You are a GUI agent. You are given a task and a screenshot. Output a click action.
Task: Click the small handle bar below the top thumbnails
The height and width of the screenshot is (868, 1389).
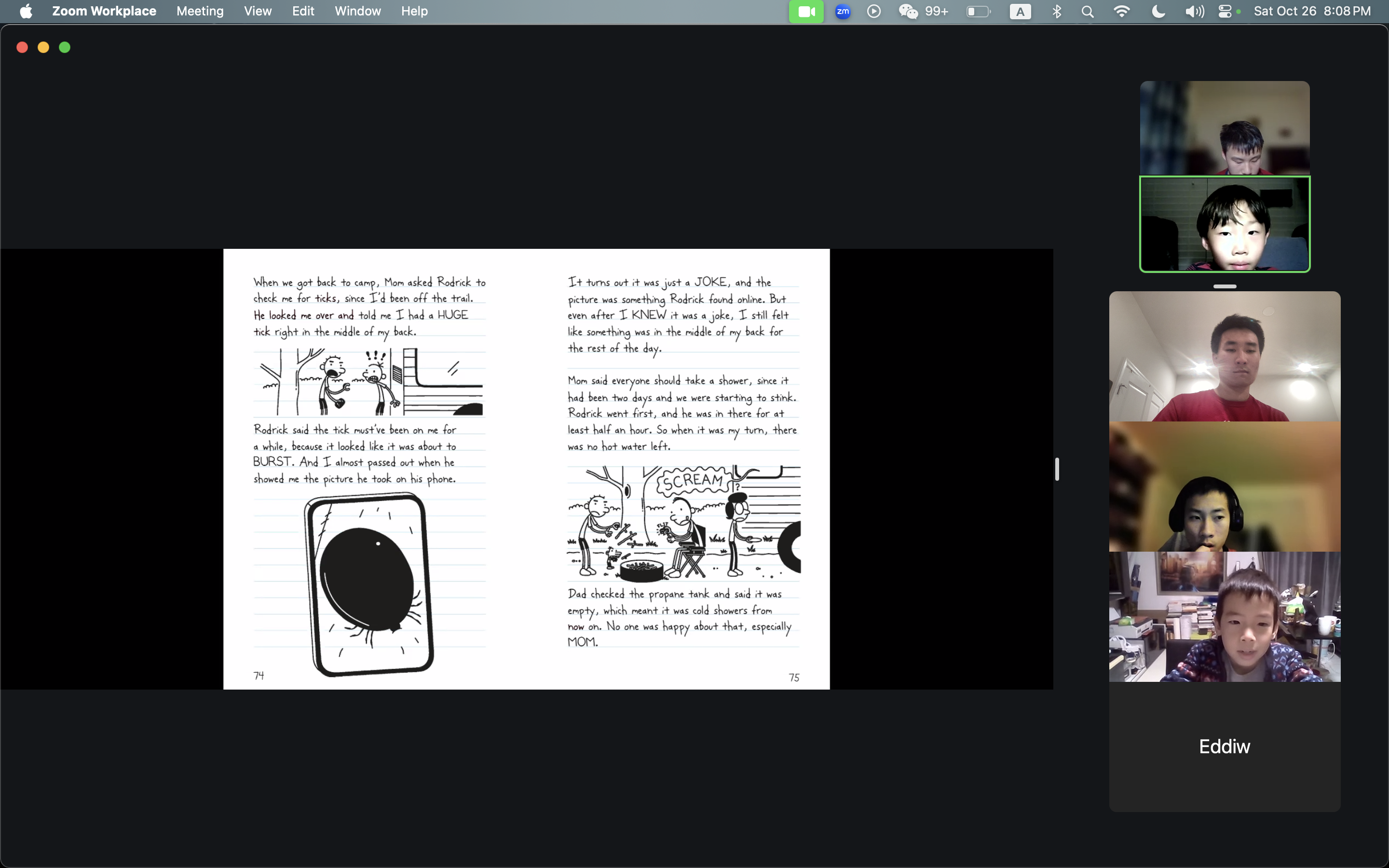(x=1224, y=286)
